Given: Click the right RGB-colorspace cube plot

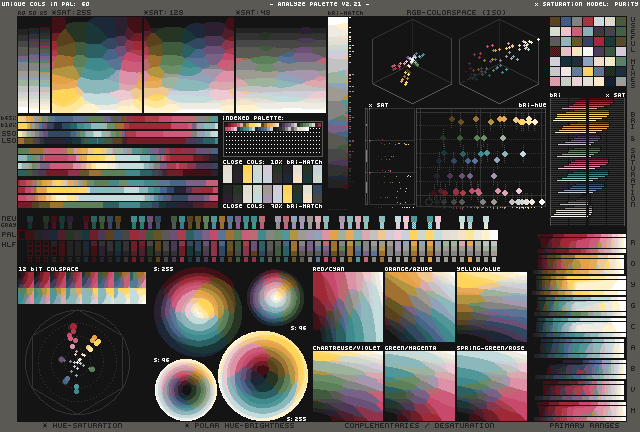Looking at the screenshot, I should [497, 60].
